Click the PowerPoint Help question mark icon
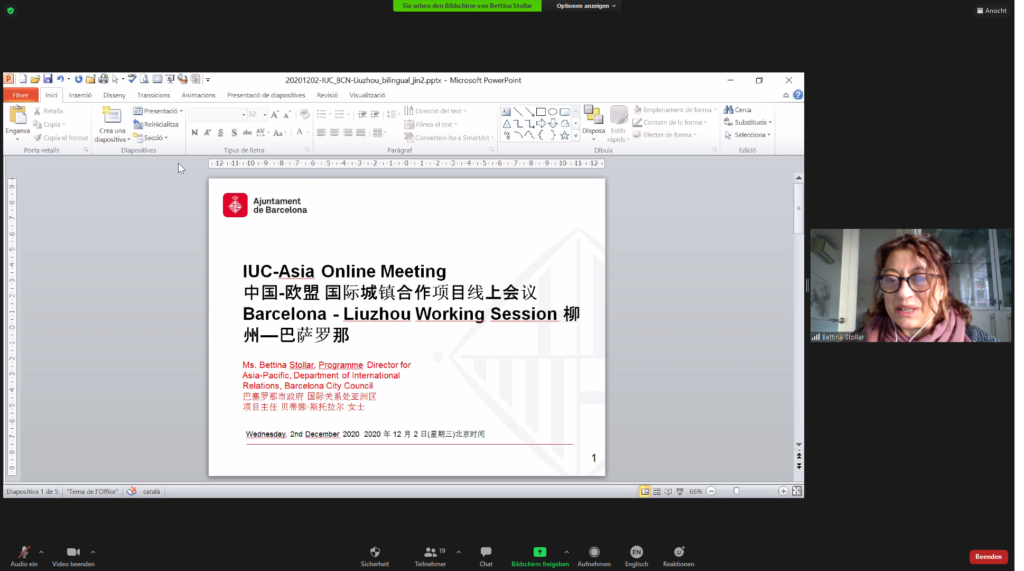Viewport: 1024px width, 571px height. (x=797, y=95)
